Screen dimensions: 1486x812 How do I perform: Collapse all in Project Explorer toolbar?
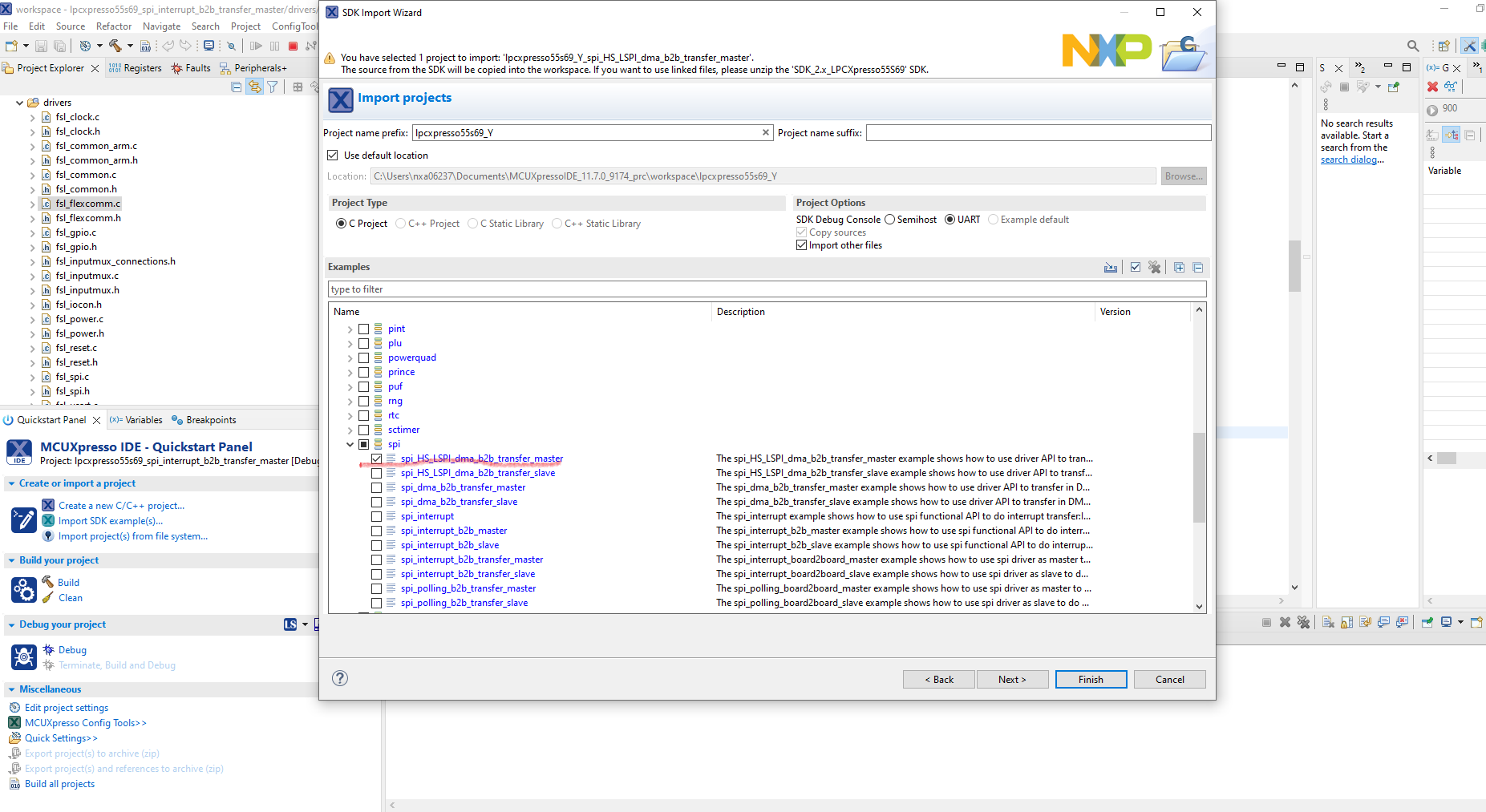236,87
